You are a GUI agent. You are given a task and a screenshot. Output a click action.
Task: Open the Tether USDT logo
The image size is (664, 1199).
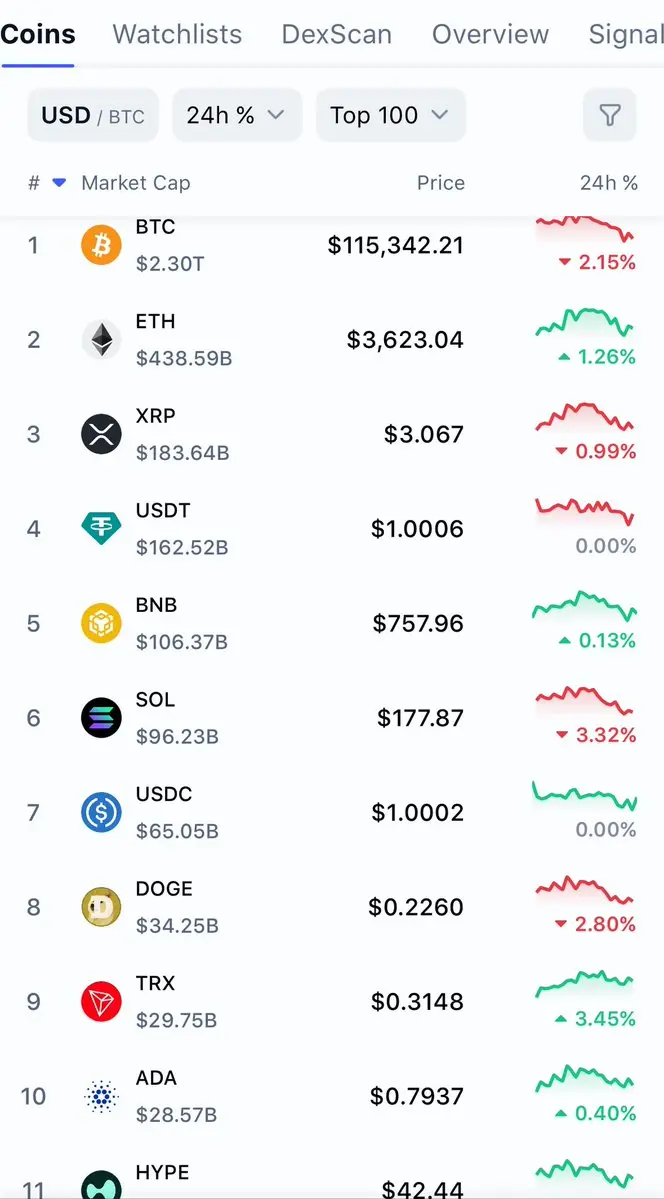(101, 528)
